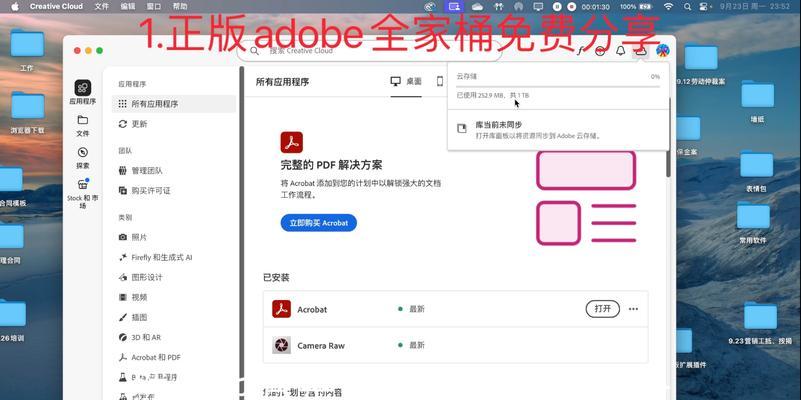Click the cloud status icon in menu bar
This screenshot has width=801, height=400.
coord(478,7)
